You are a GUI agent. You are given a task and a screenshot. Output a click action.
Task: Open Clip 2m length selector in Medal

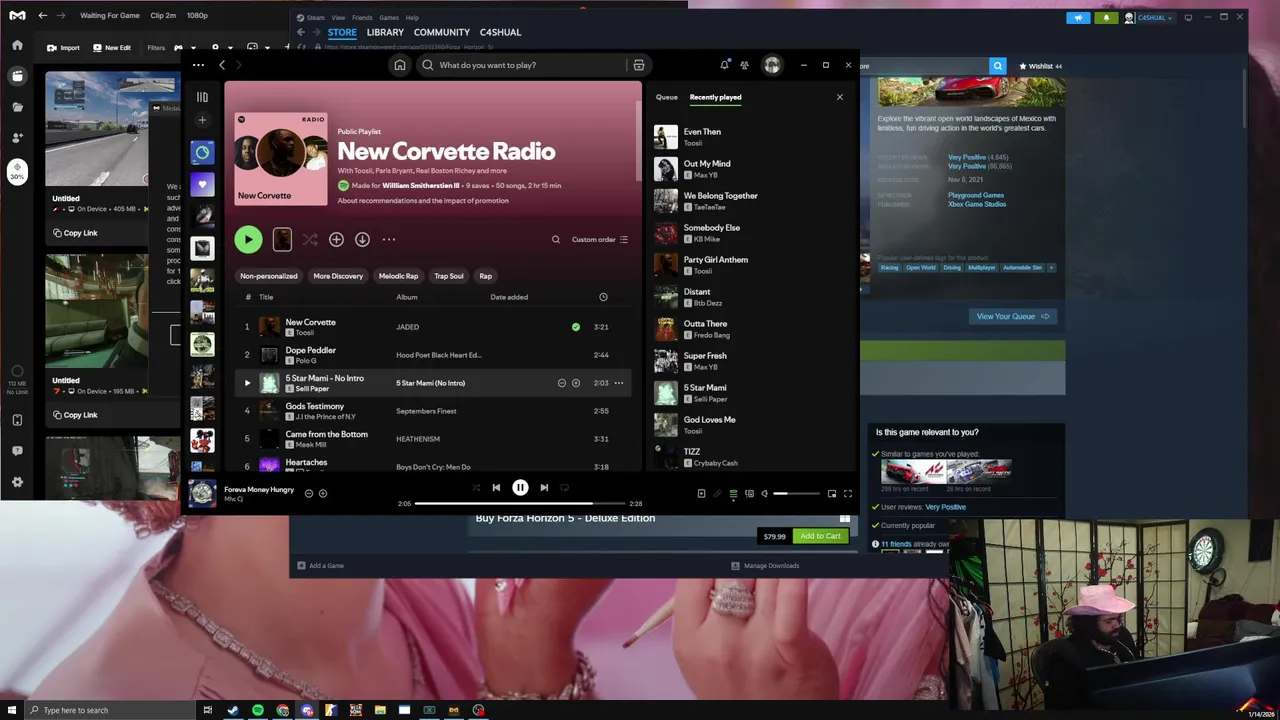tap(163, 15)
